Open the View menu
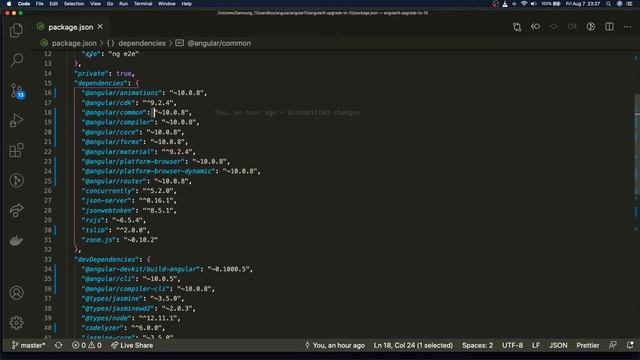This screenshot has width=640, height=360. coord(95,4)
